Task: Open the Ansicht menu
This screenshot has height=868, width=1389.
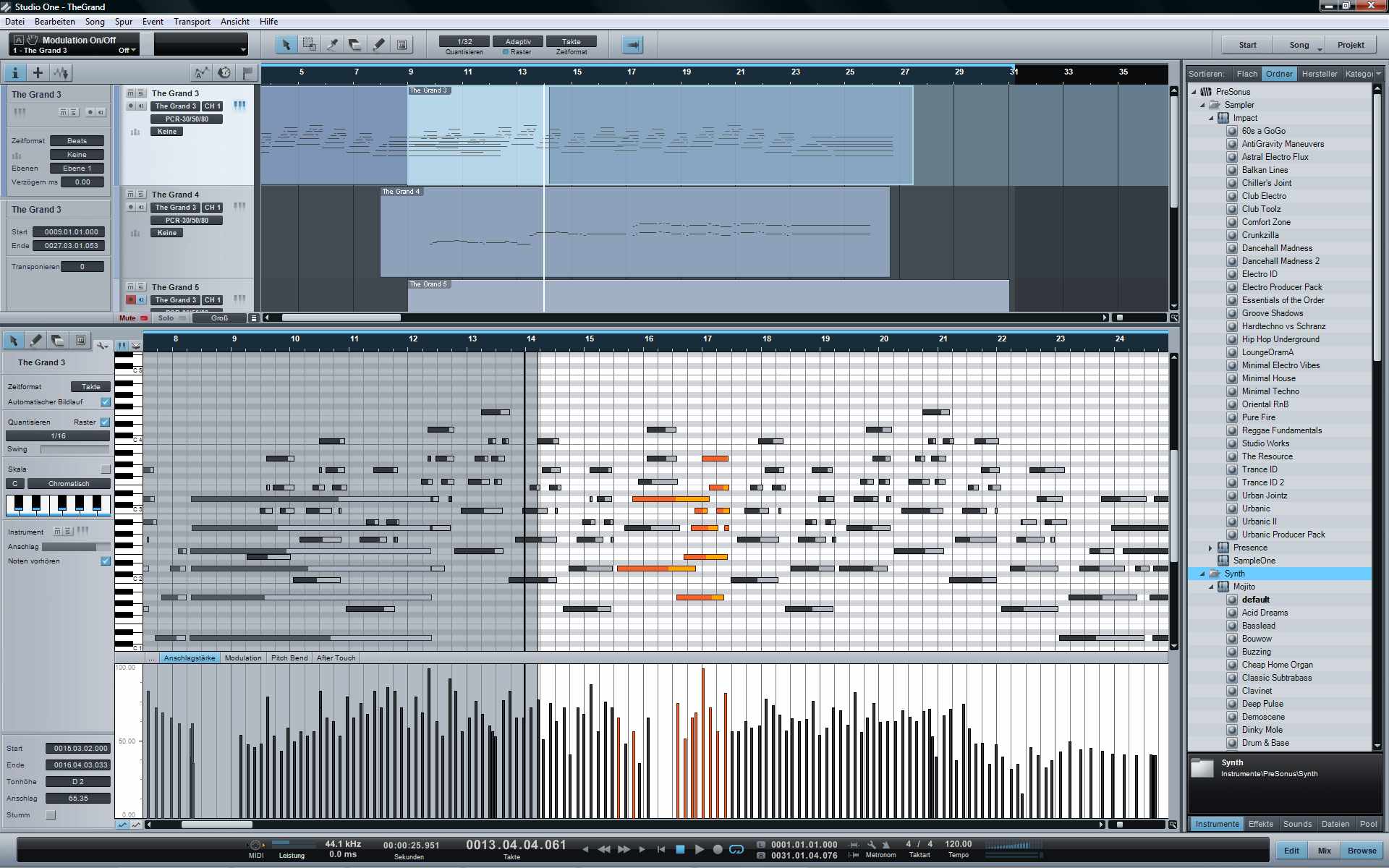Action: (x=235, y=22)
